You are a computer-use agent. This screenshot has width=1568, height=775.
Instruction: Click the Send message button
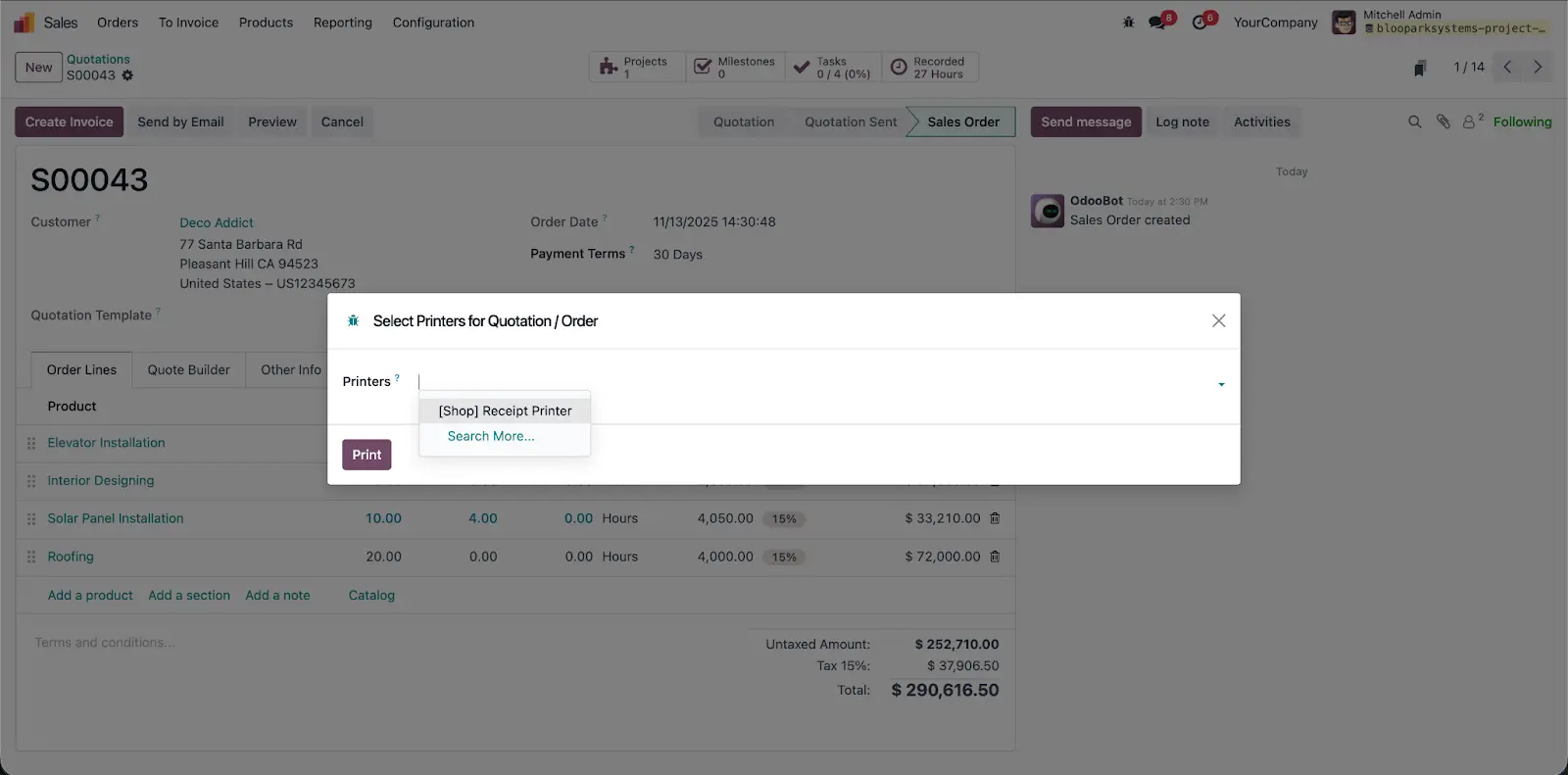1086,121
